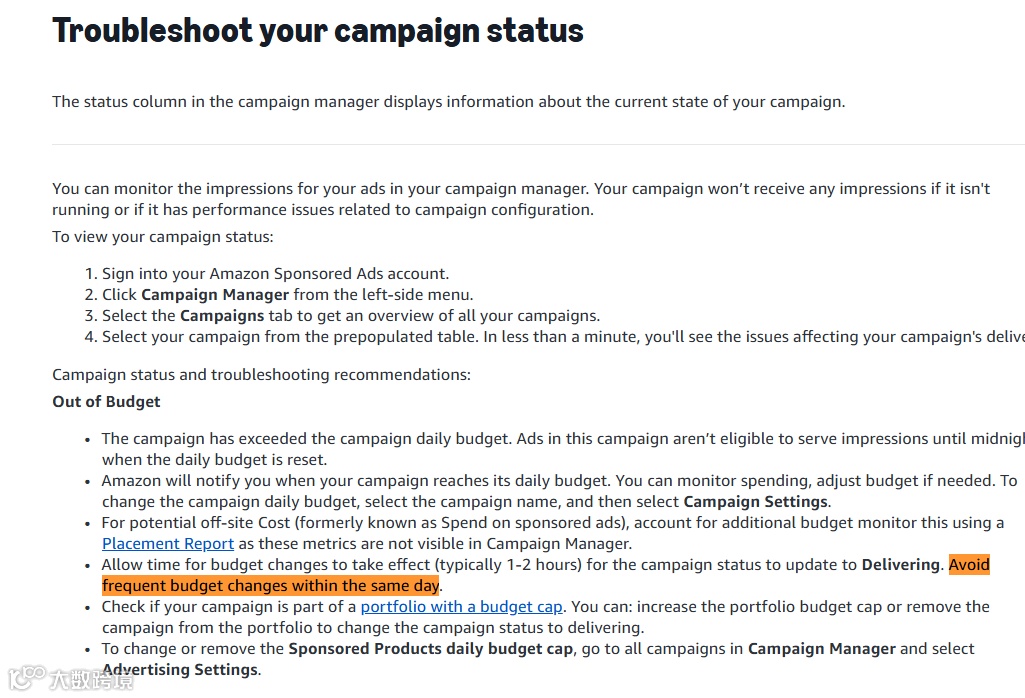Select the "Out of Budget" subheading
Screen dimensions: 1025x698
[x=106, y=402]
